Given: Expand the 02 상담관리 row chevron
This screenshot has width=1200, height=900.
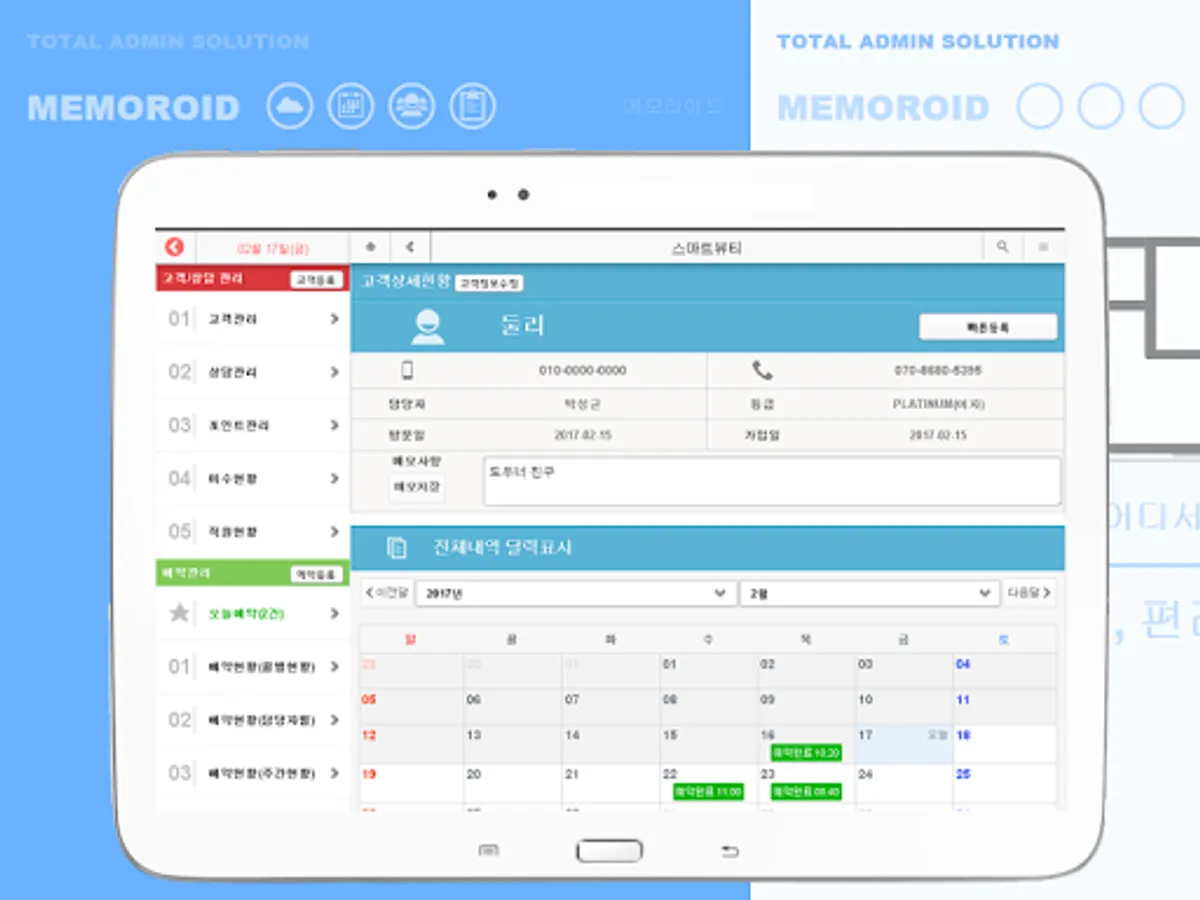Looking at the screenshot, I should pos(335,372).
